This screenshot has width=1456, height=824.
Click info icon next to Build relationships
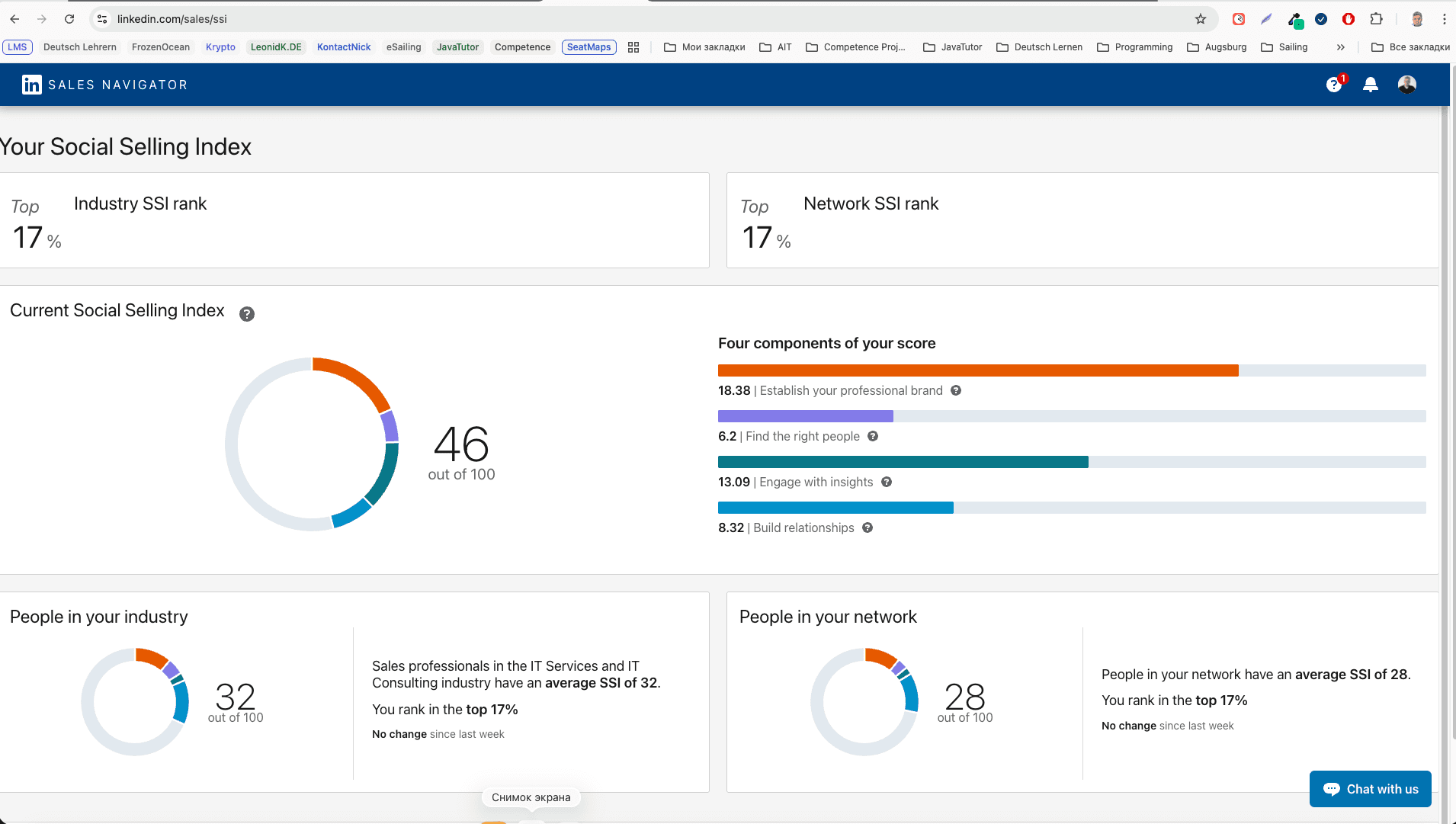[x=868, y=527]
